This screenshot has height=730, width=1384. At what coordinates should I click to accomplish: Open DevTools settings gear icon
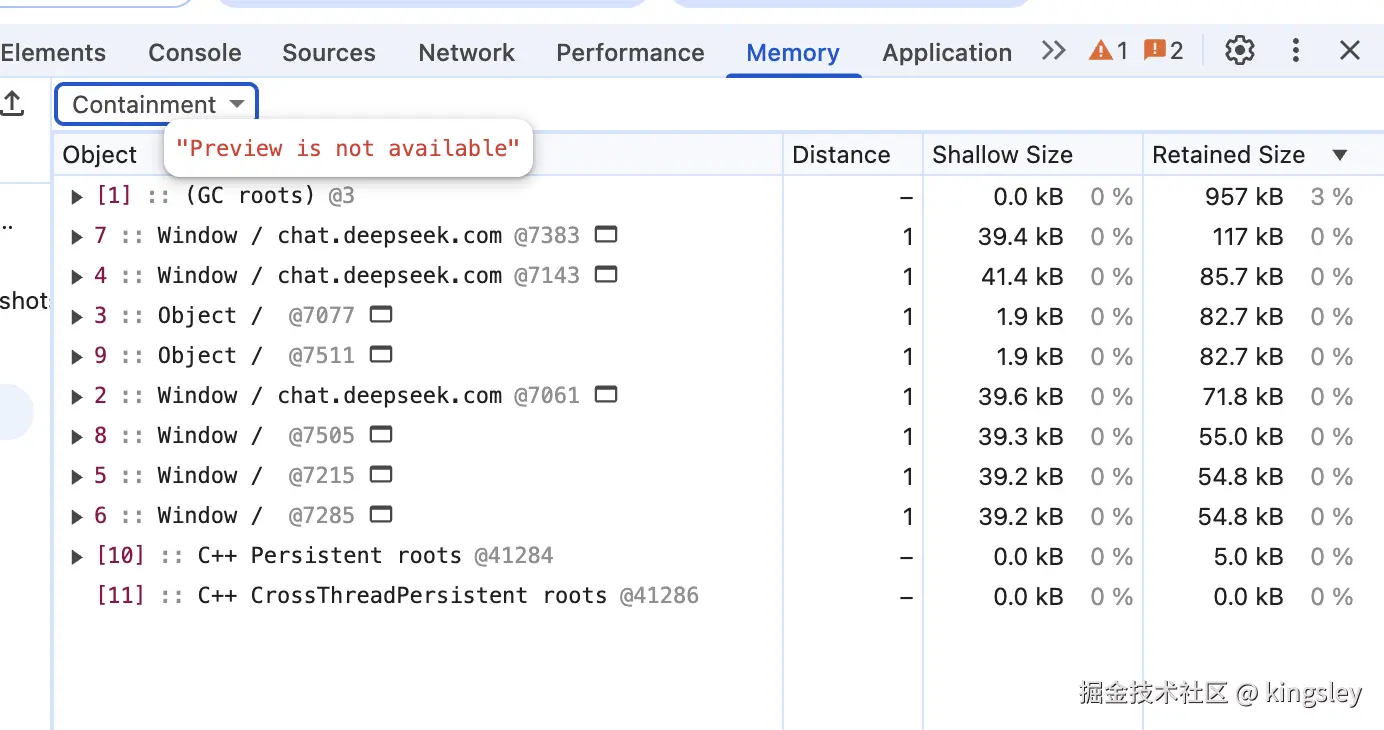(1239, 51)
